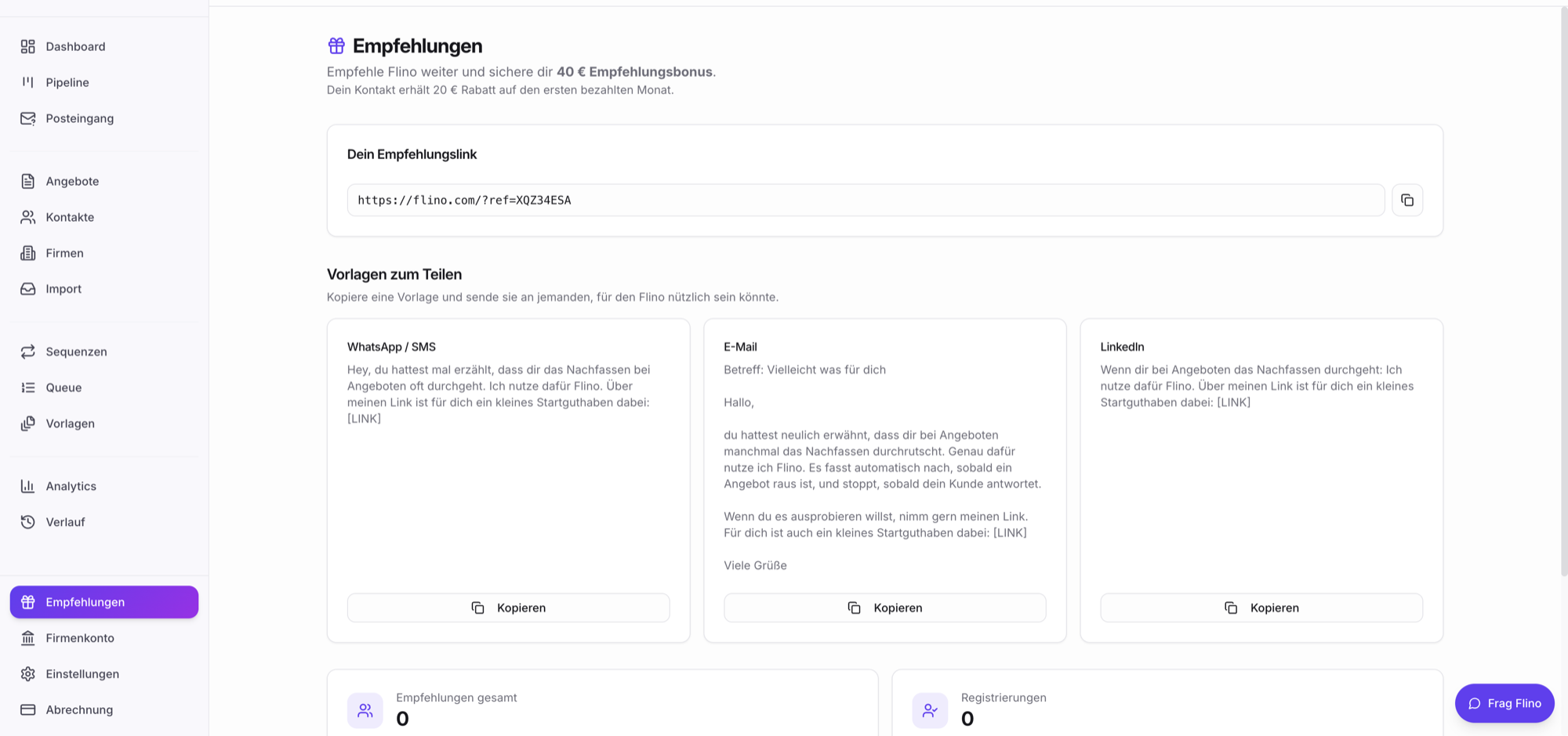Screen dimensions: 1568x736
Task: Click the Empfehlungen gesamt users icon
Action: click(x=365, y=710)
